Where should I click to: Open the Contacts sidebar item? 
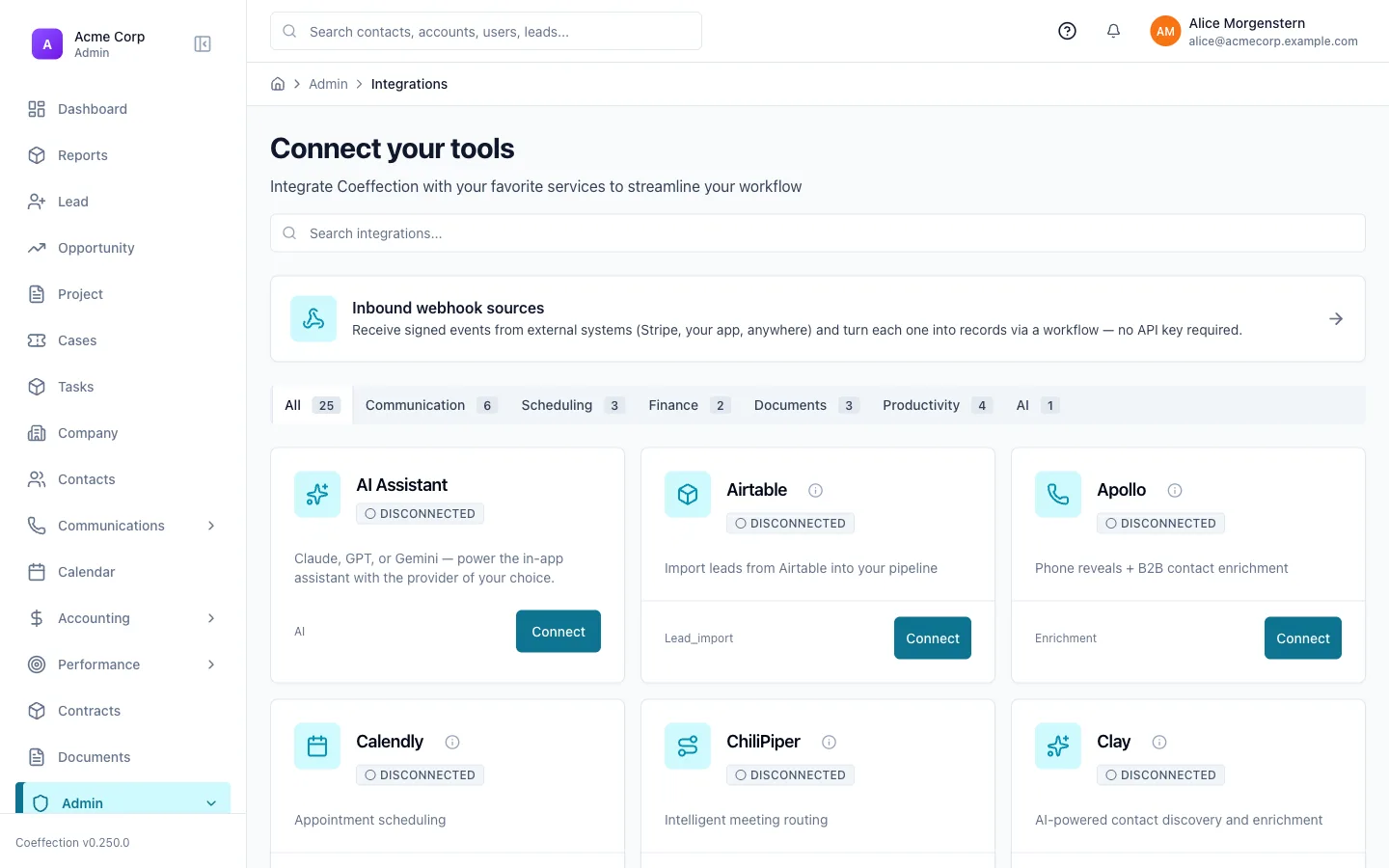point(123,479)
